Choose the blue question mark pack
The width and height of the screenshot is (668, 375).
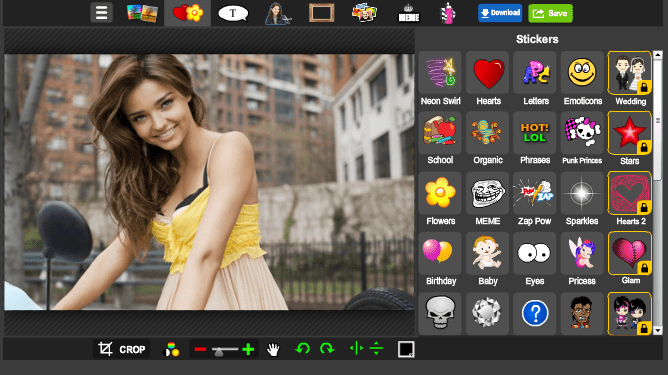535,314
